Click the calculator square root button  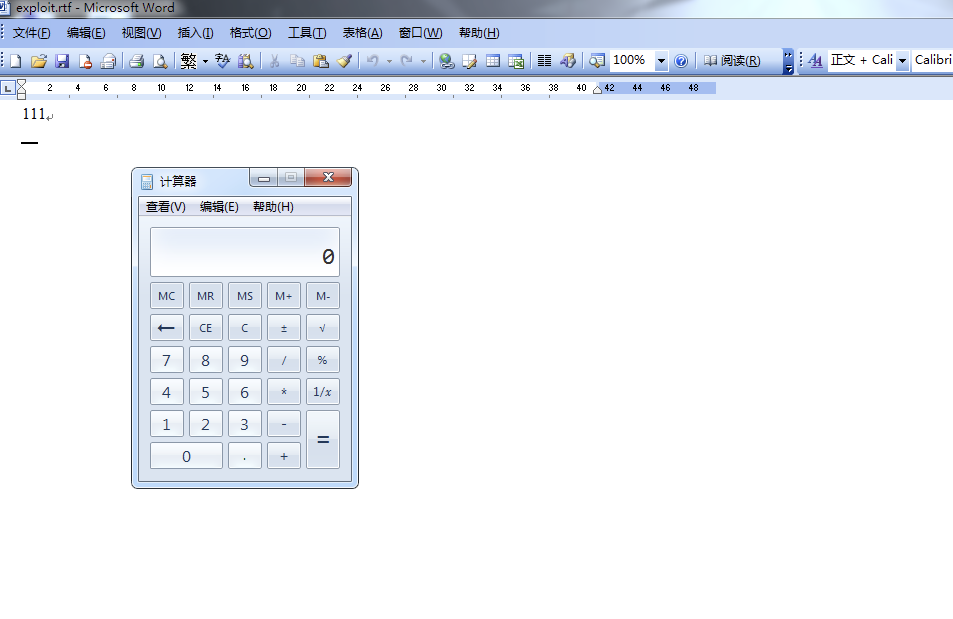click(x=323, y=328)
